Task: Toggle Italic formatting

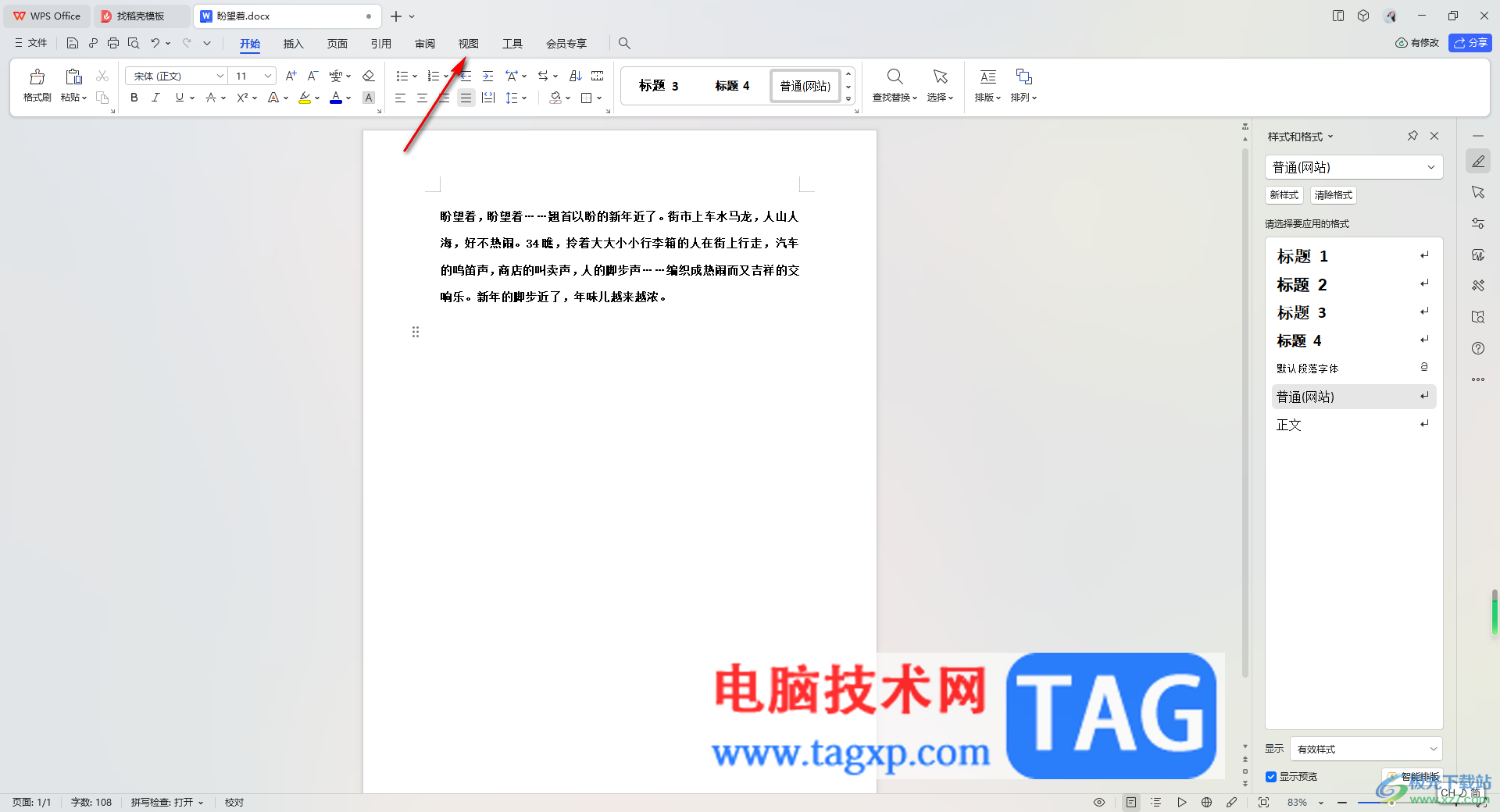Action: click(x=155, y=98)
